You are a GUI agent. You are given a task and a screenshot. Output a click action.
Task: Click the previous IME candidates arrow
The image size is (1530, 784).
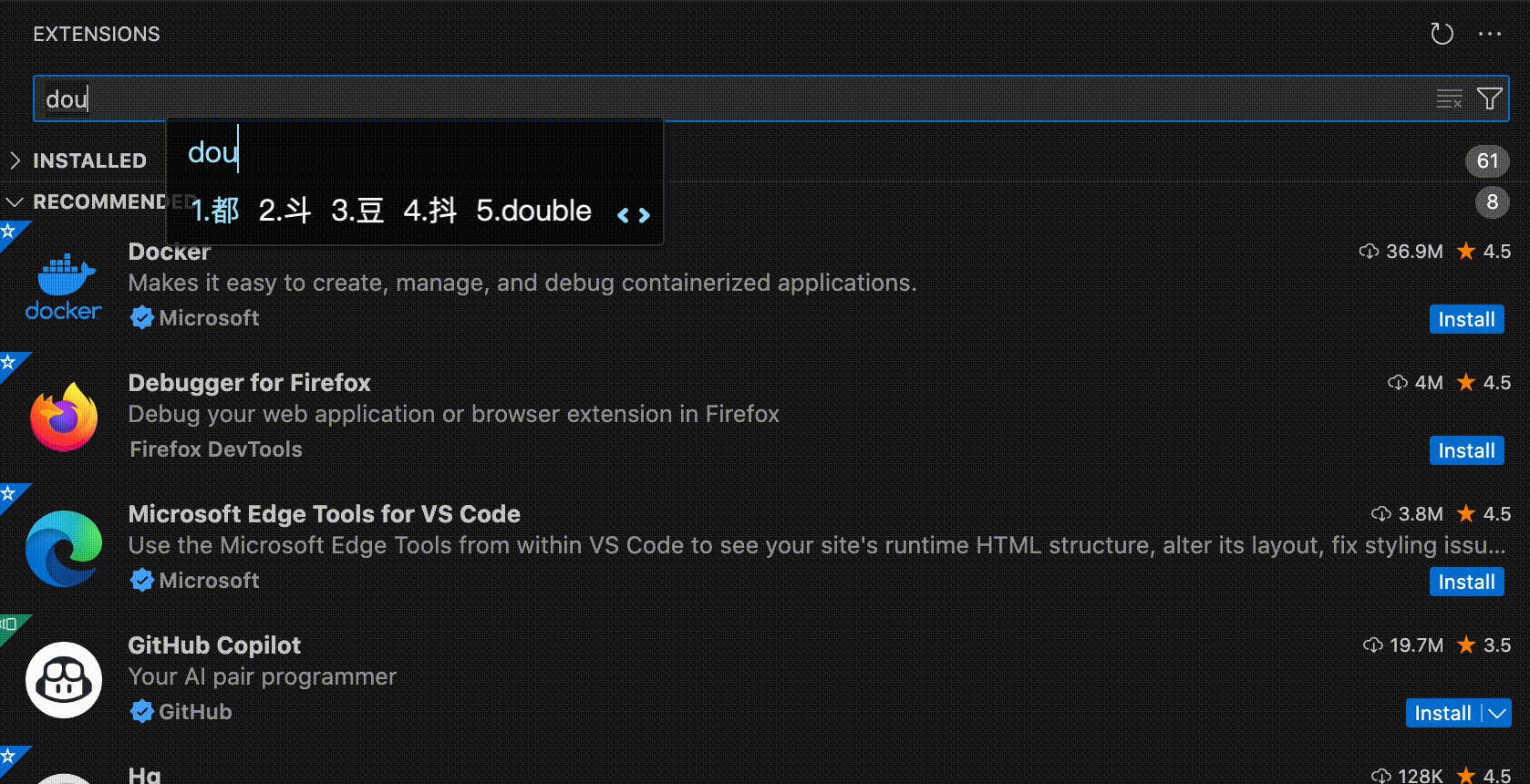[623, 215]
